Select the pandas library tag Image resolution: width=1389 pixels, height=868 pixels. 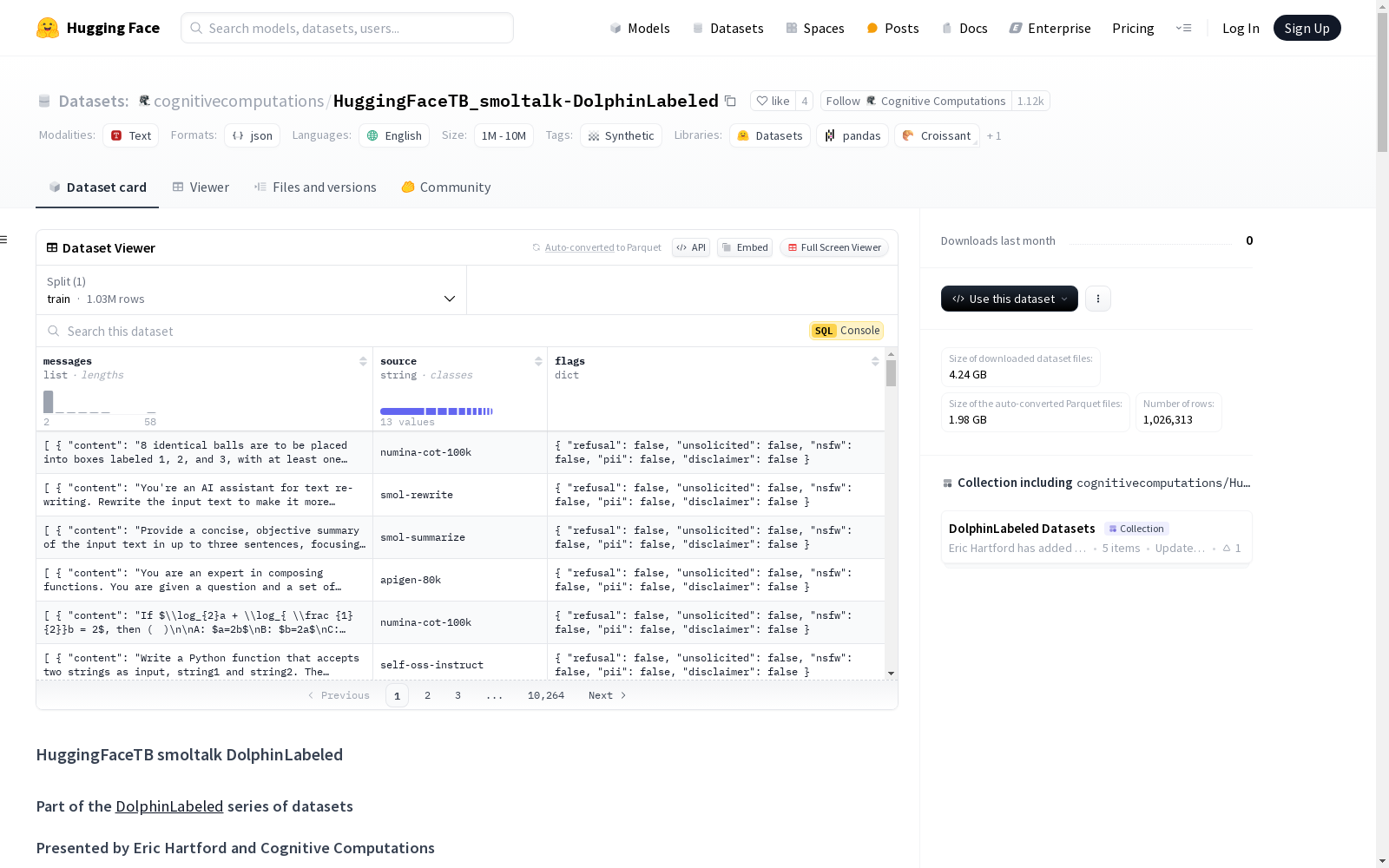(852, 135)
